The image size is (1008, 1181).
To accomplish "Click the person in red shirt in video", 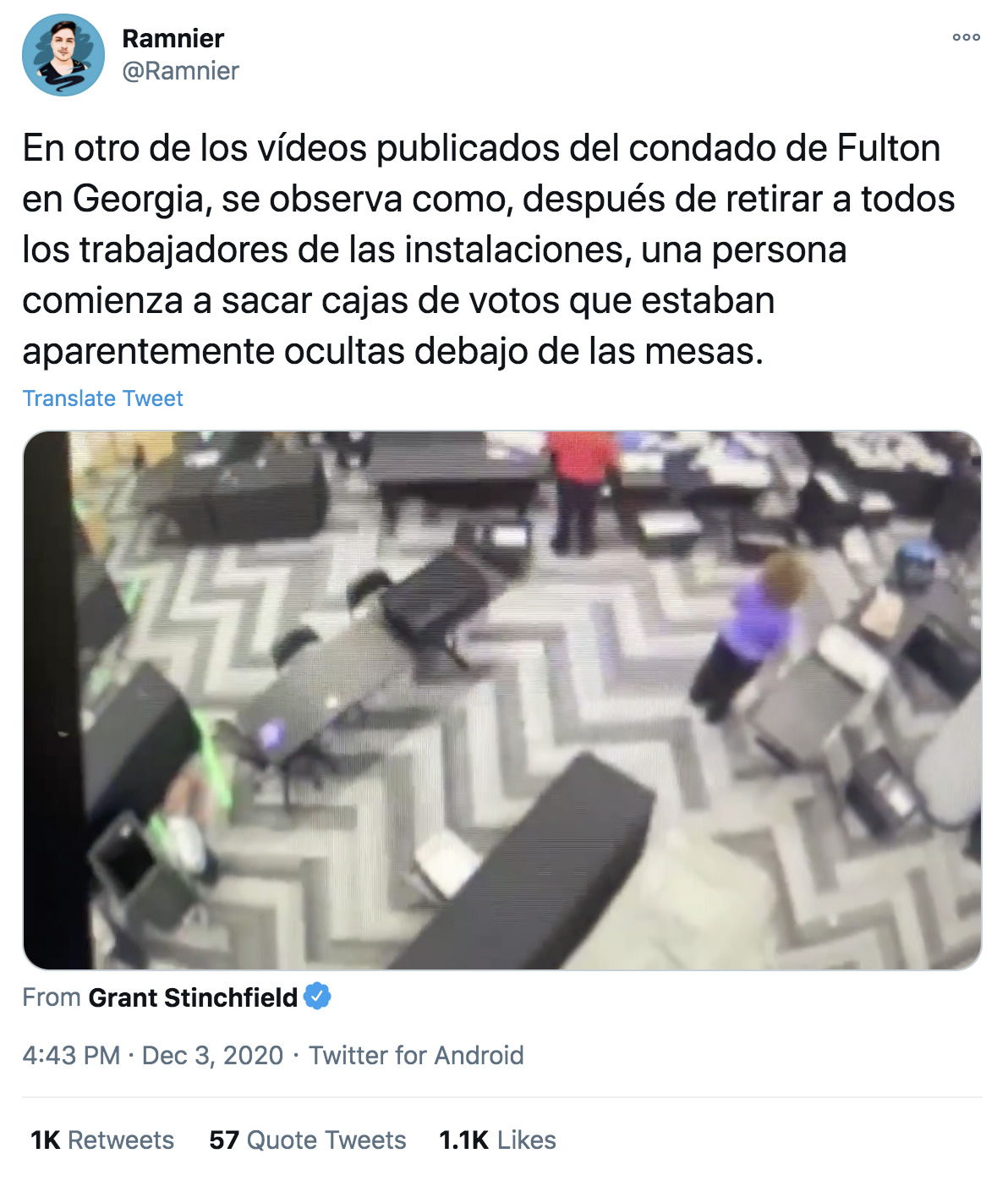I will point(580,491).
